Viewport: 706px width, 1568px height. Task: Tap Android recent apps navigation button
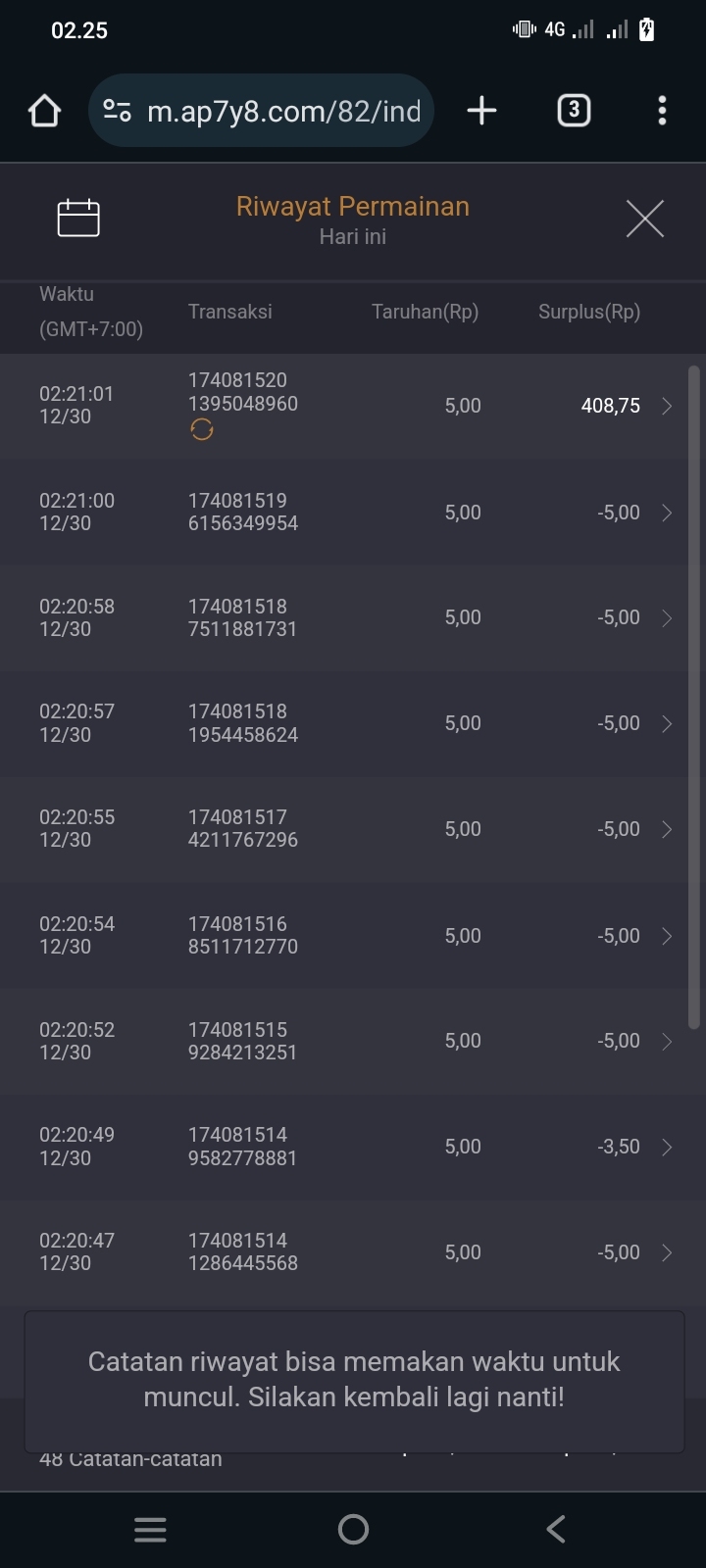coord(150,1529)
